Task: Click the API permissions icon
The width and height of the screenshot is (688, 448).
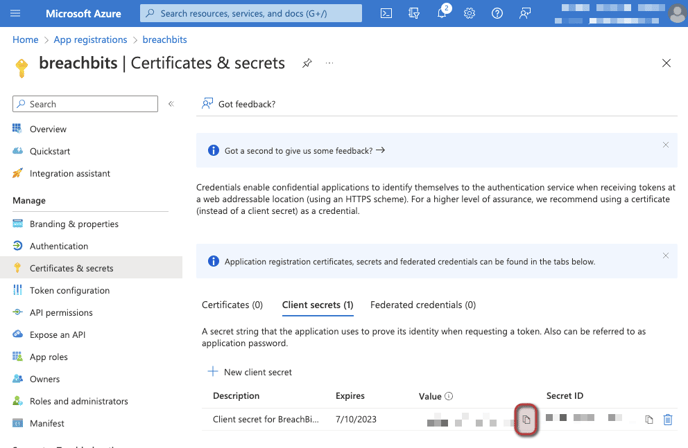Action: (x=17, y=312)
